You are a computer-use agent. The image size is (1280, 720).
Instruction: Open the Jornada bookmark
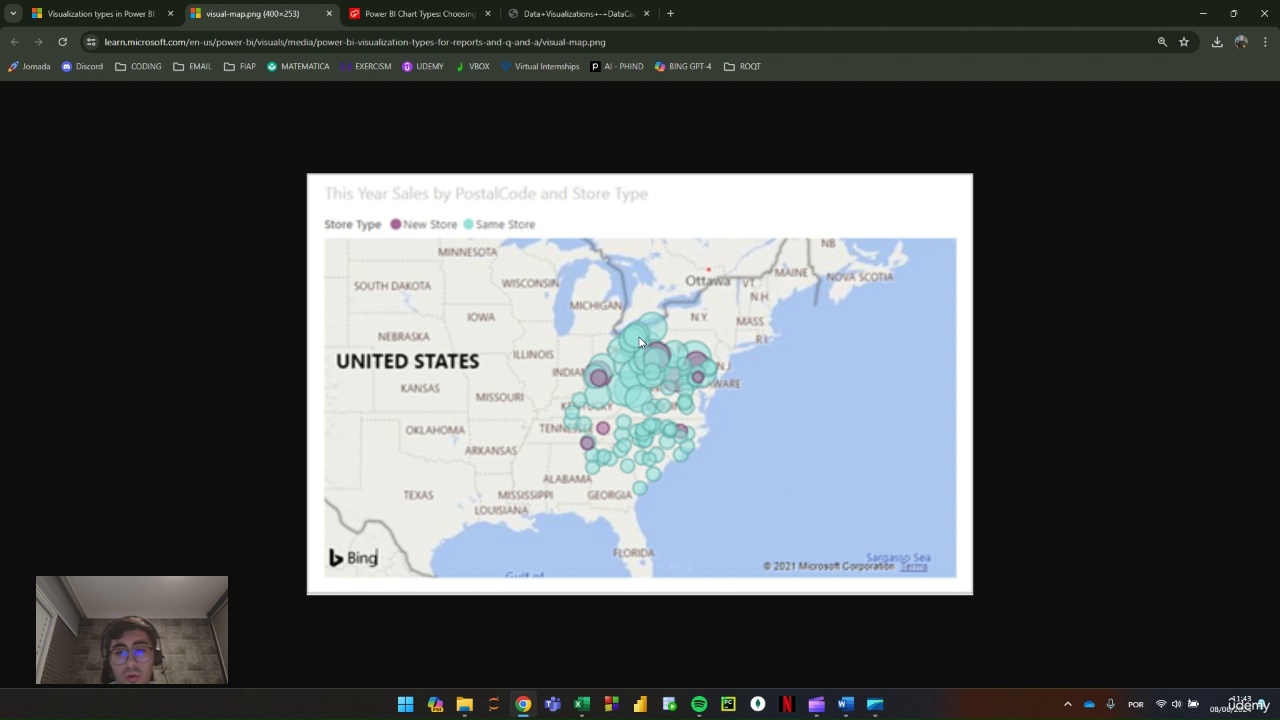click(29, 67)
